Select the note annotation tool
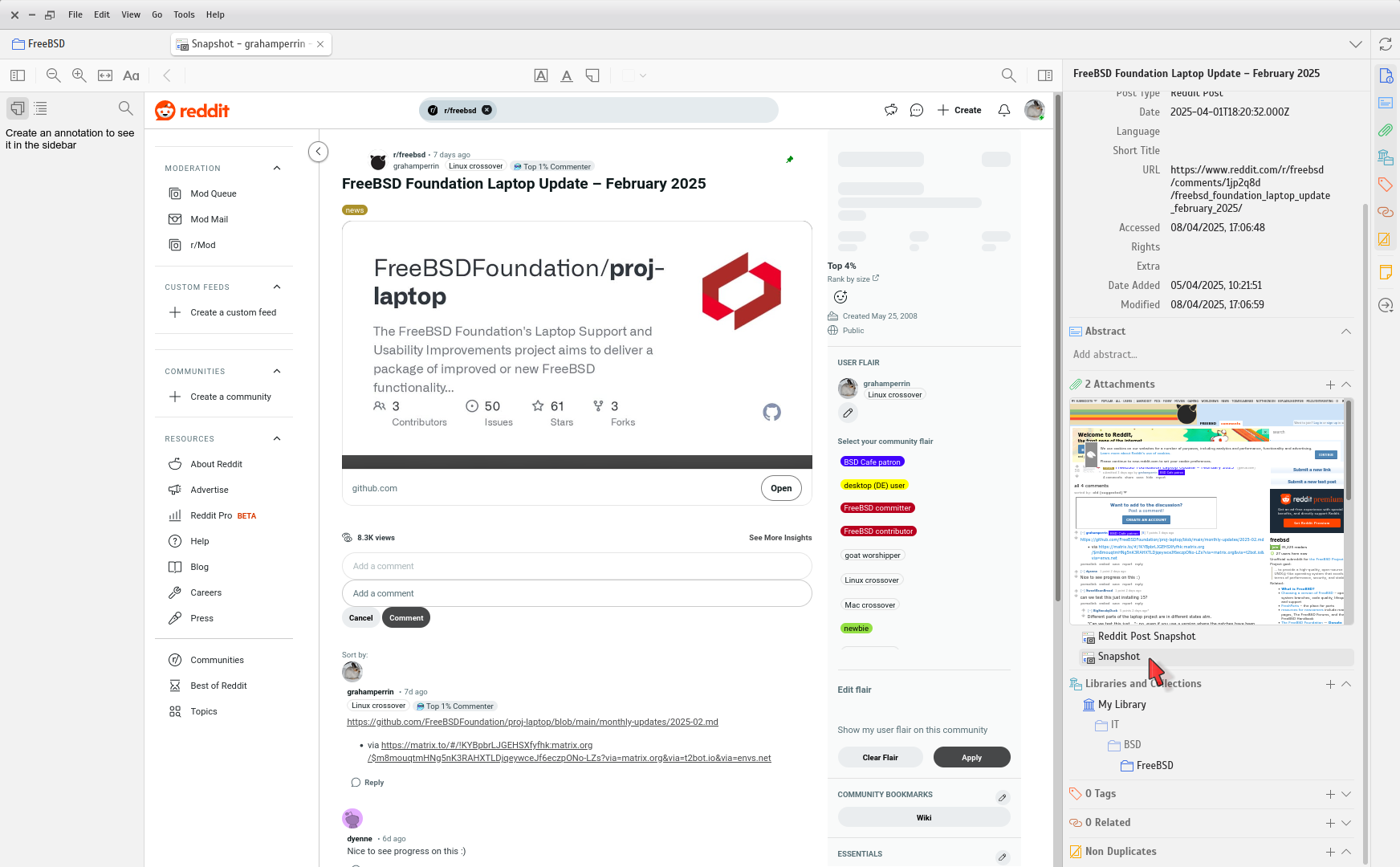The height and width of the screenshot is (867, 1400). (592, 75)
